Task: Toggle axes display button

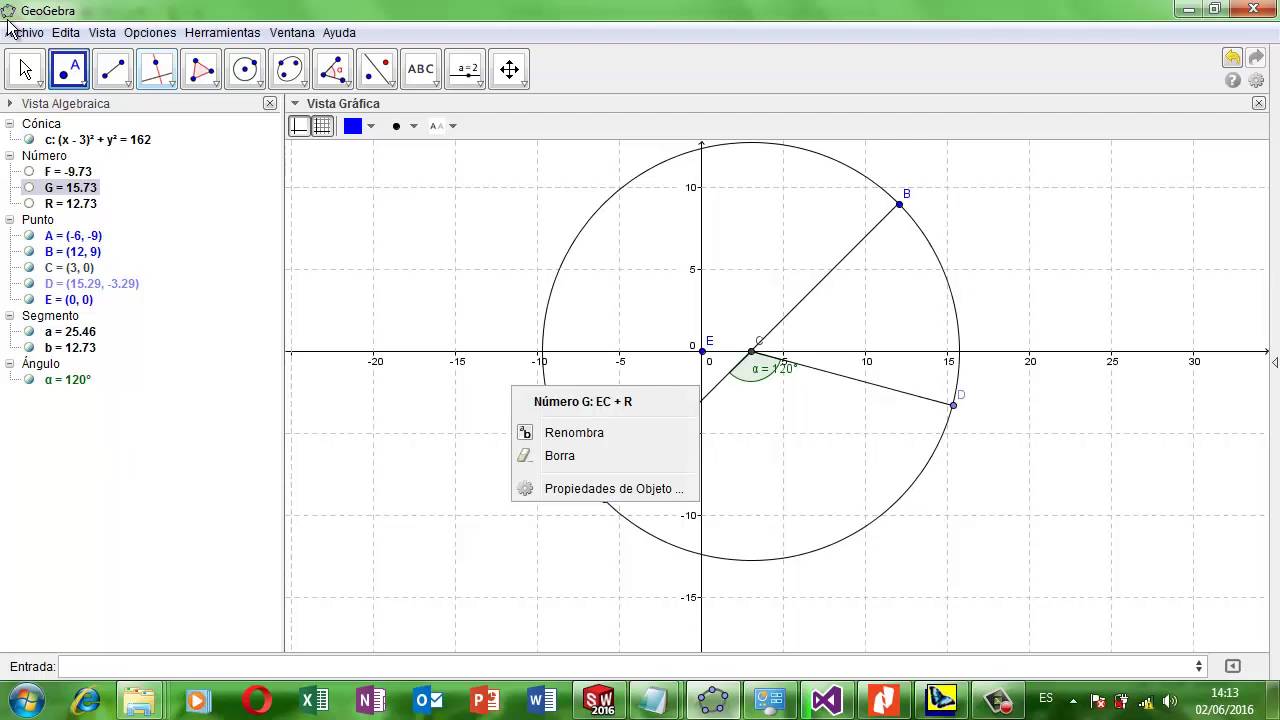Action: point(299,126)
